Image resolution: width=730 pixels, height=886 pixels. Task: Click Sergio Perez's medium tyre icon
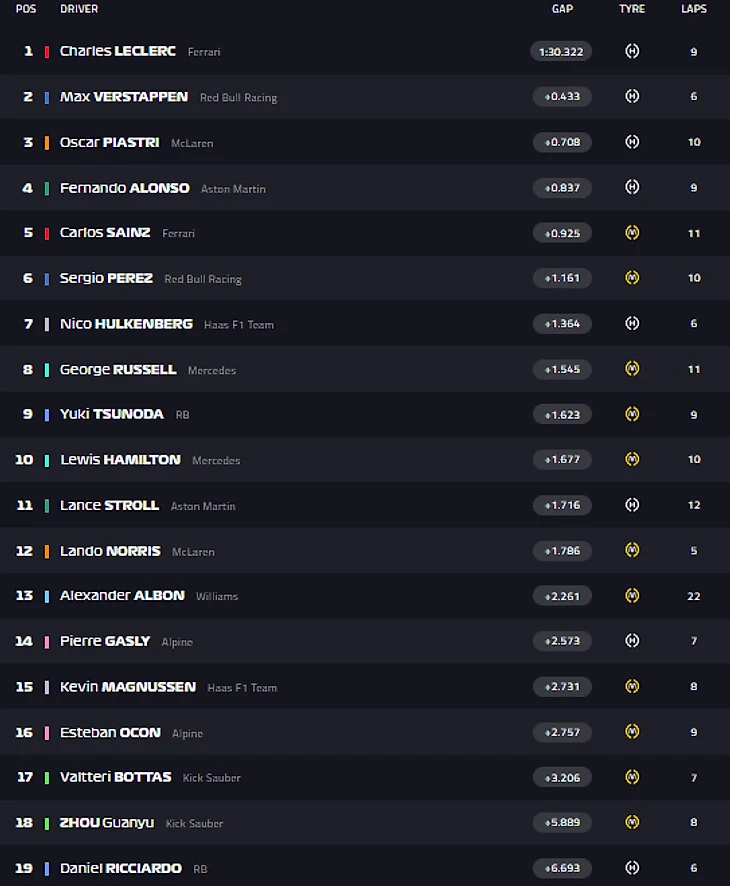(x=632, y=278)
